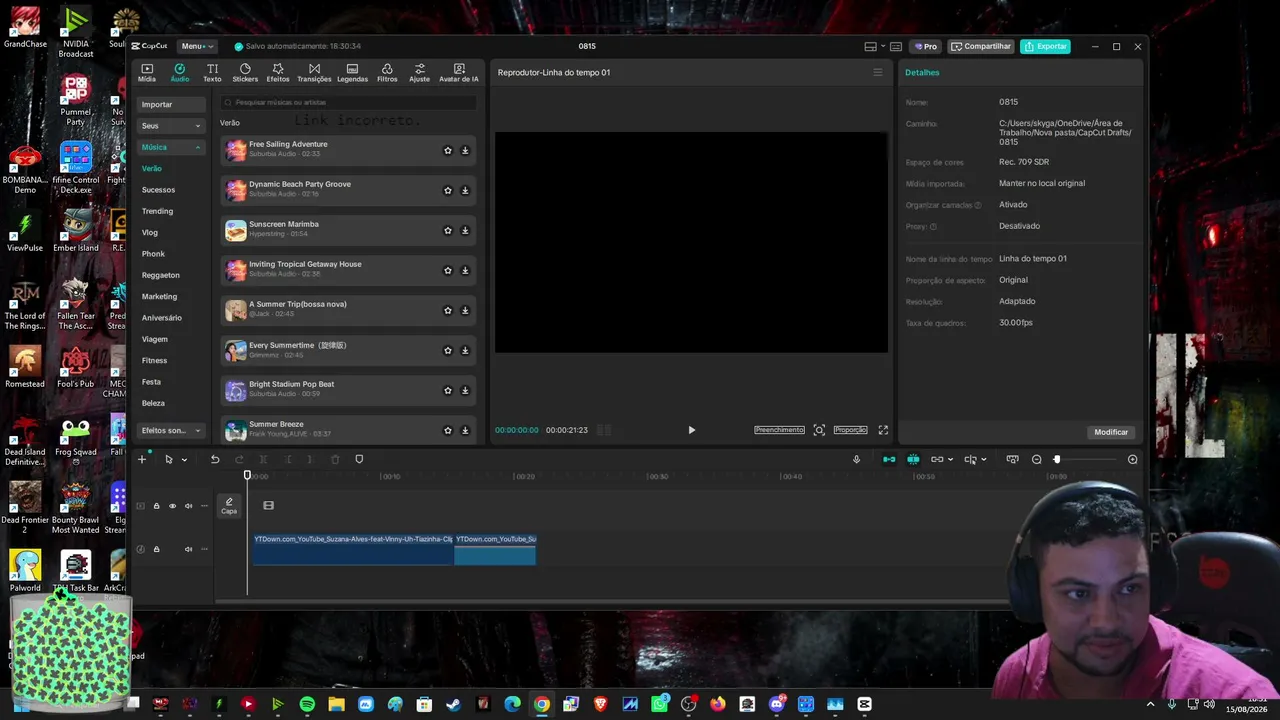The height and width of the screenshot is (720, 1280).
Task: Download the Summer Breeze track
Action: (465, 431)
